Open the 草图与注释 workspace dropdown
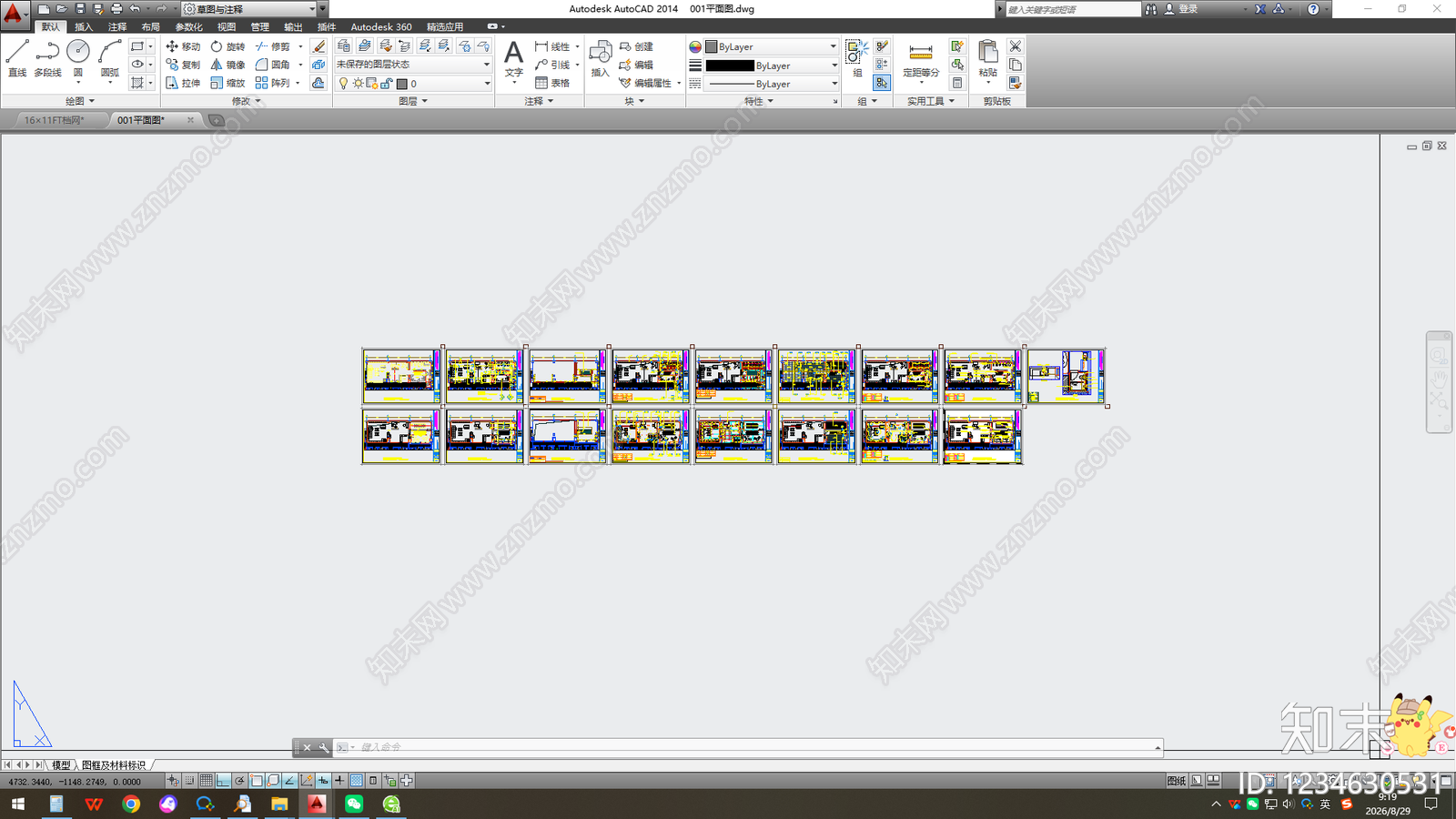The width and height of the screenshot is (1456, 819). (x=249, y=9)
